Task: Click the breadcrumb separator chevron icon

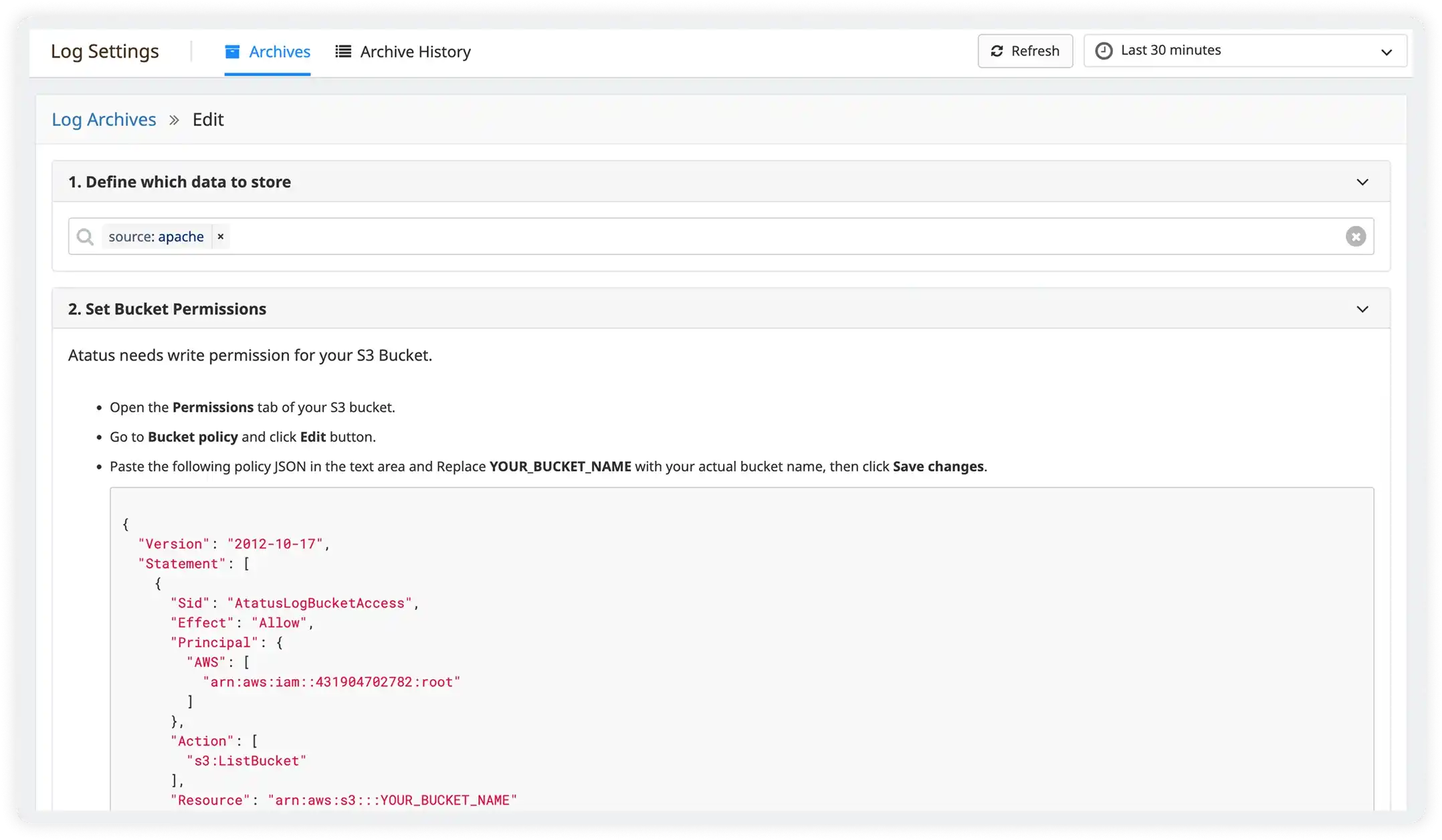Action: (x=174, y=120)
